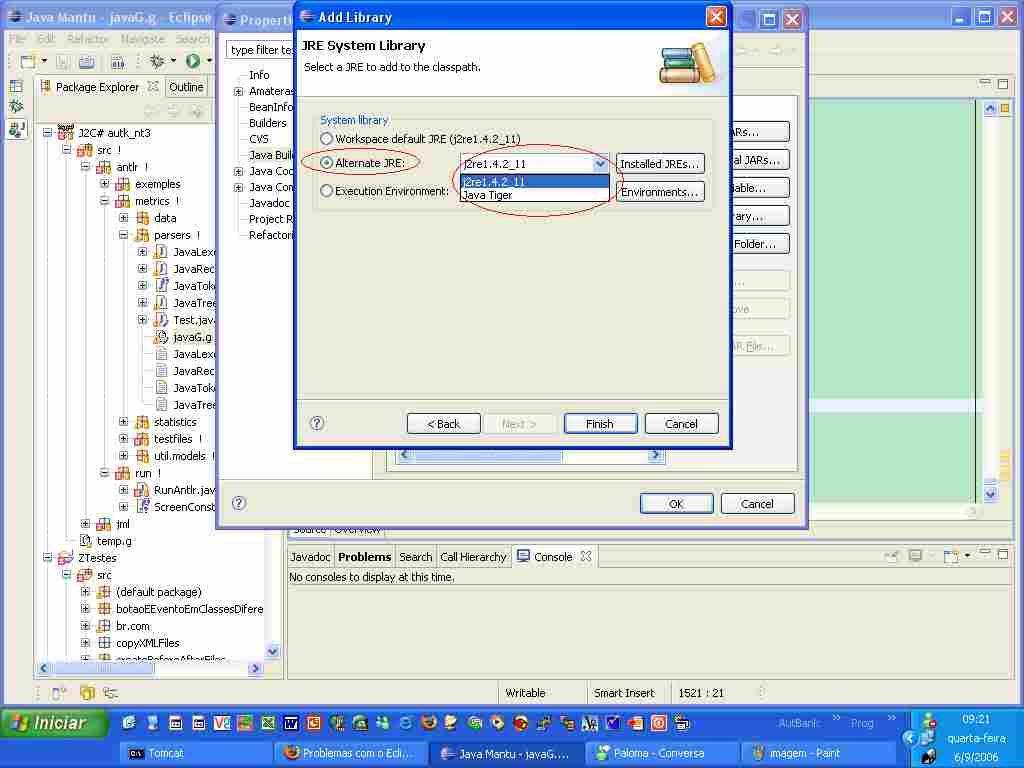Open the javaG.g file in Package Explorer
The height and width of the screenshot is (768, 1024).
click(191, 337)
